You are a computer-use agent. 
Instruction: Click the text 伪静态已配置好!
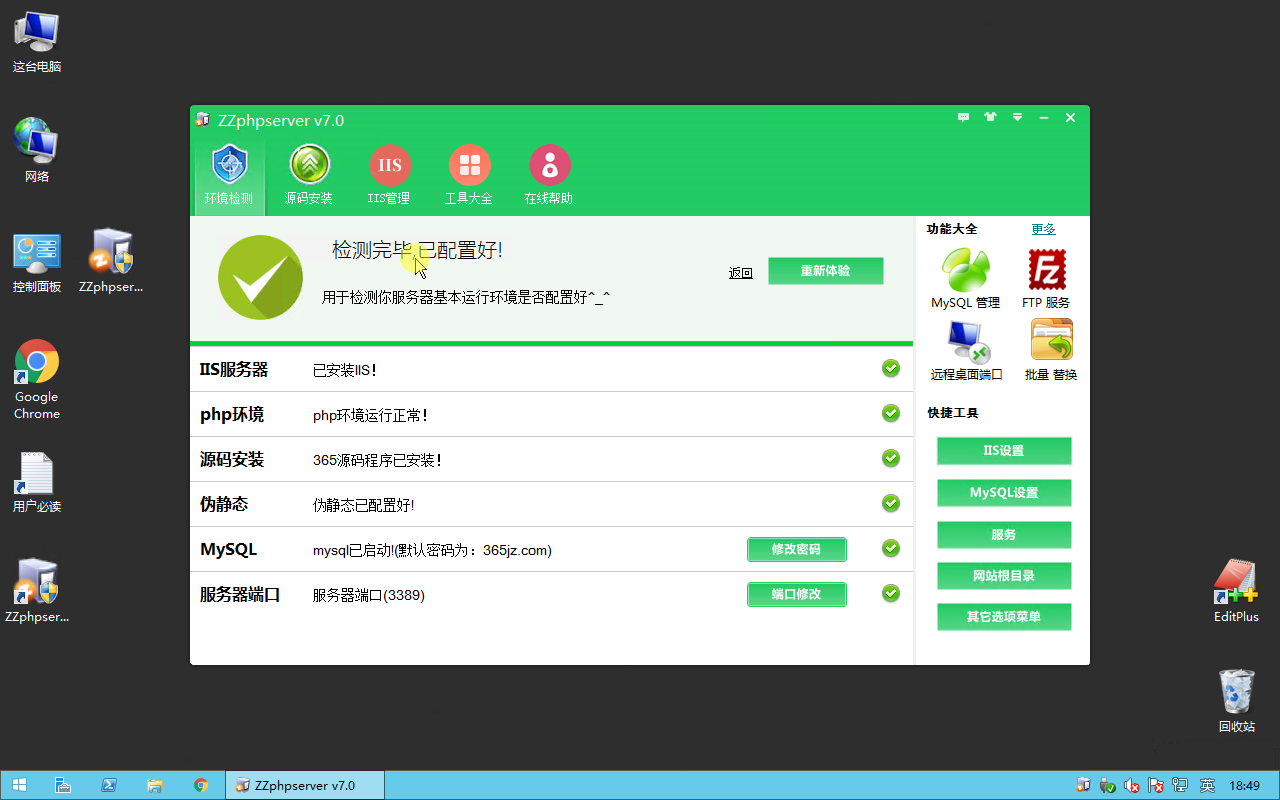pos(364,505)
